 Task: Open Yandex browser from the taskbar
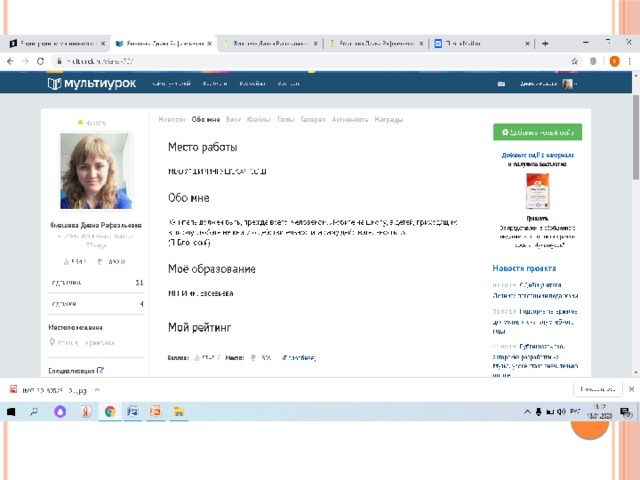click(85, 412)
